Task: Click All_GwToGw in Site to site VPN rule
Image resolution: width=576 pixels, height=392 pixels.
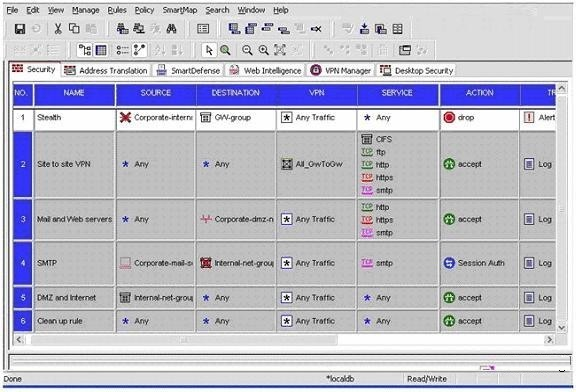Action: pos(312,164)
